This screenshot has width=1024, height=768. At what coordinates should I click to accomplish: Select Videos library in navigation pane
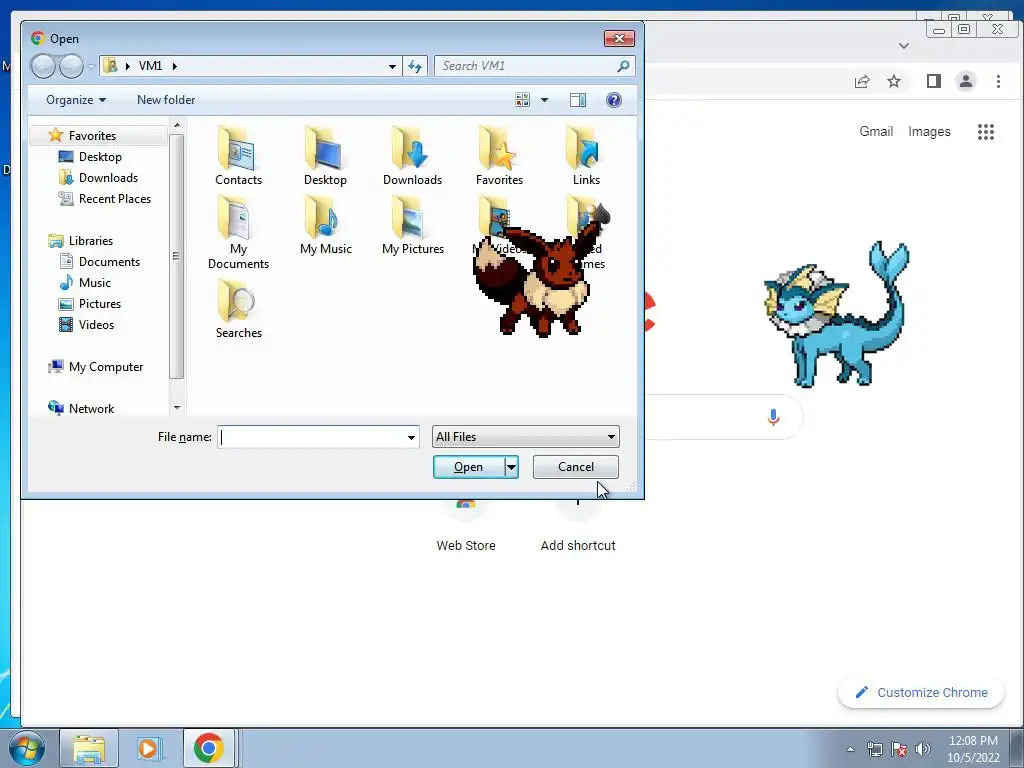click(x=86, y=324)
